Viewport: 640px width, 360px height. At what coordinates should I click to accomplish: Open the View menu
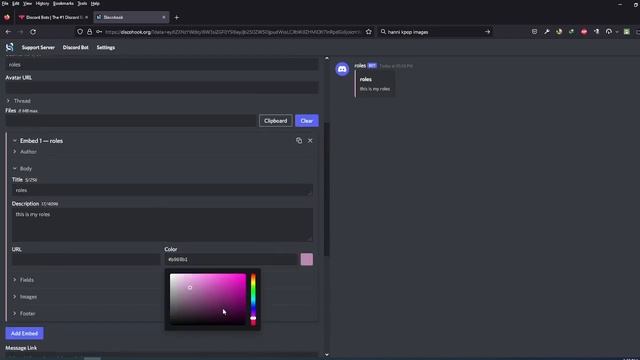pyautogui.click(x=27, y=3)
